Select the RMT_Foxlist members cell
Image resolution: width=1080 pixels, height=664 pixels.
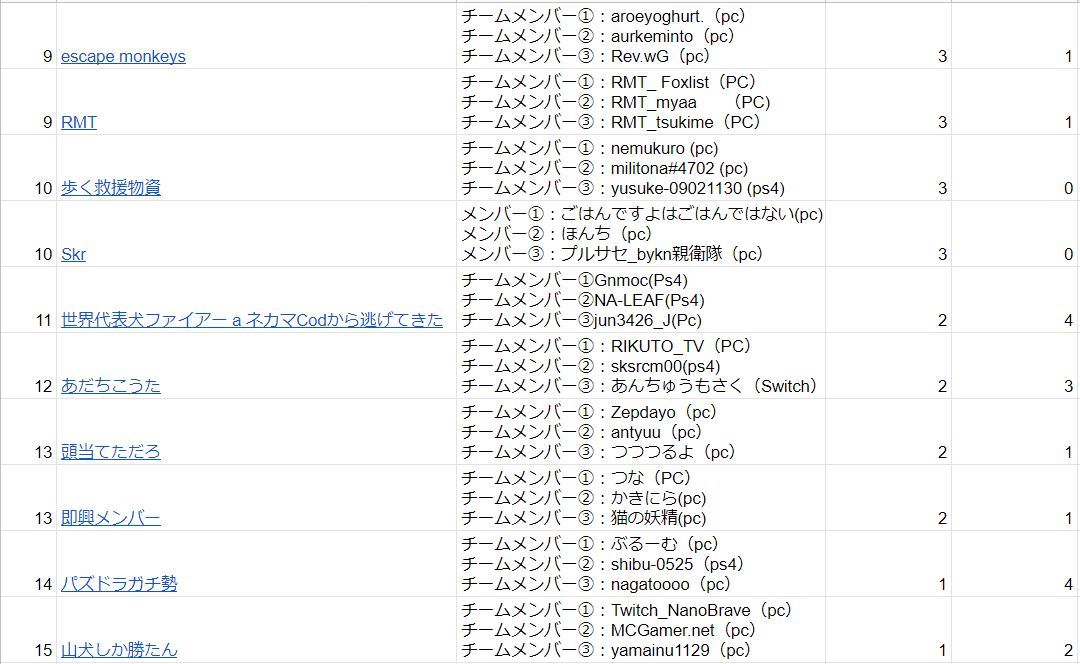tap(641, 102)
